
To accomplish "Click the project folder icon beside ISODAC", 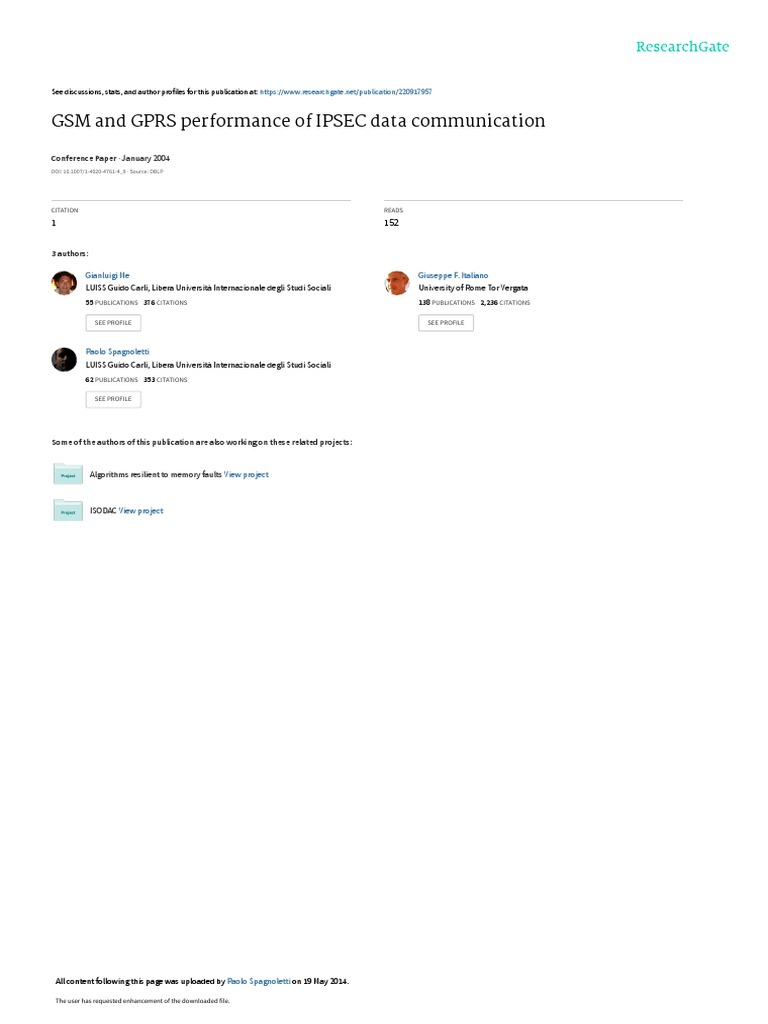I will tap(68, 510).
